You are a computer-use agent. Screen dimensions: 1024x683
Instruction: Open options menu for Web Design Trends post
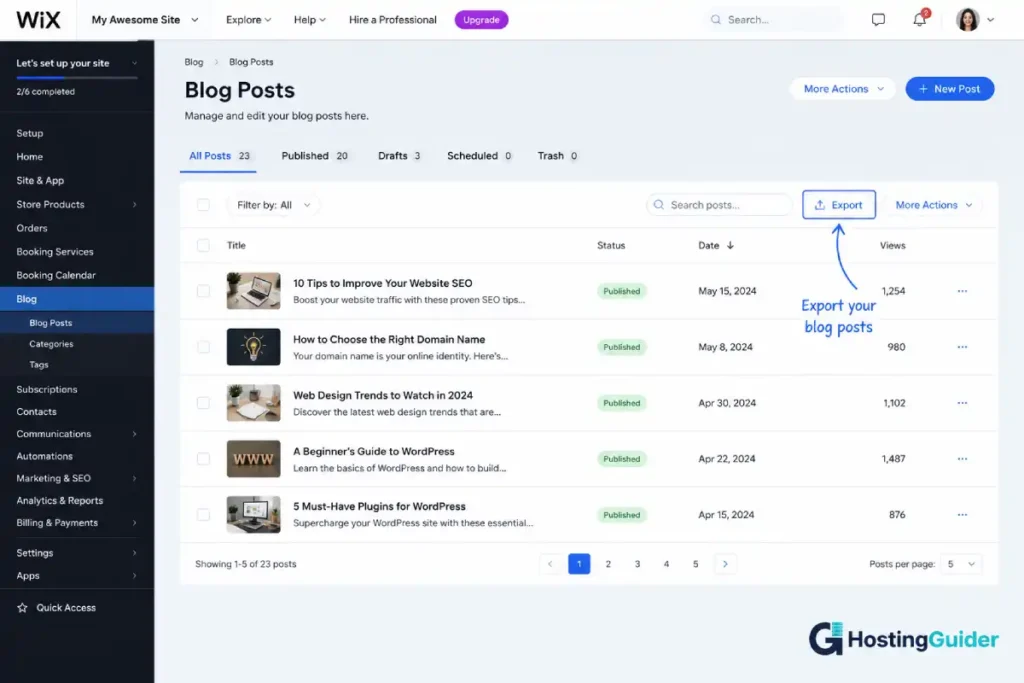pyautogui.click(x=962, y=403)
